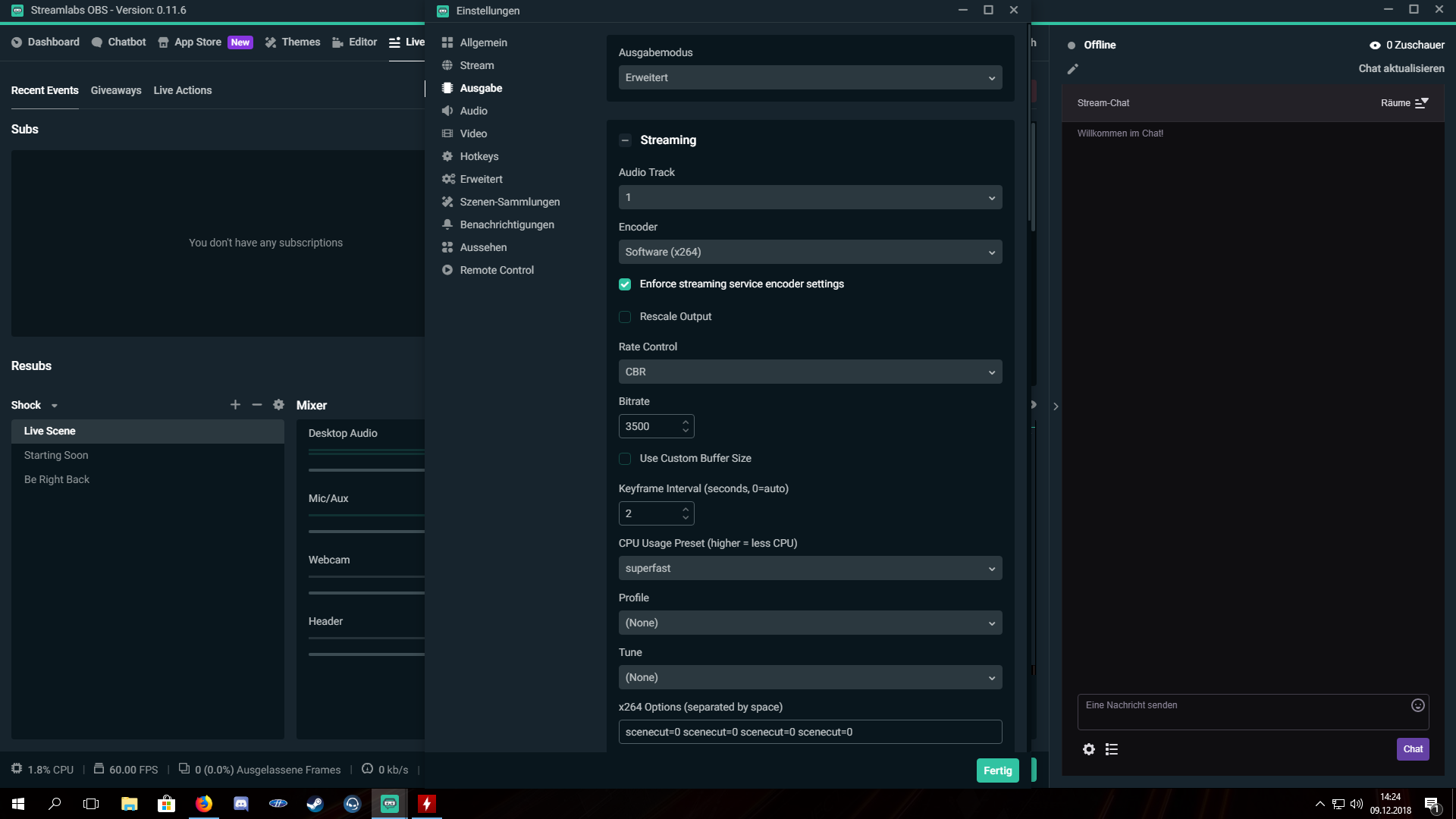
Task: Open Discord from the taskbar
Action: (241, 804)
